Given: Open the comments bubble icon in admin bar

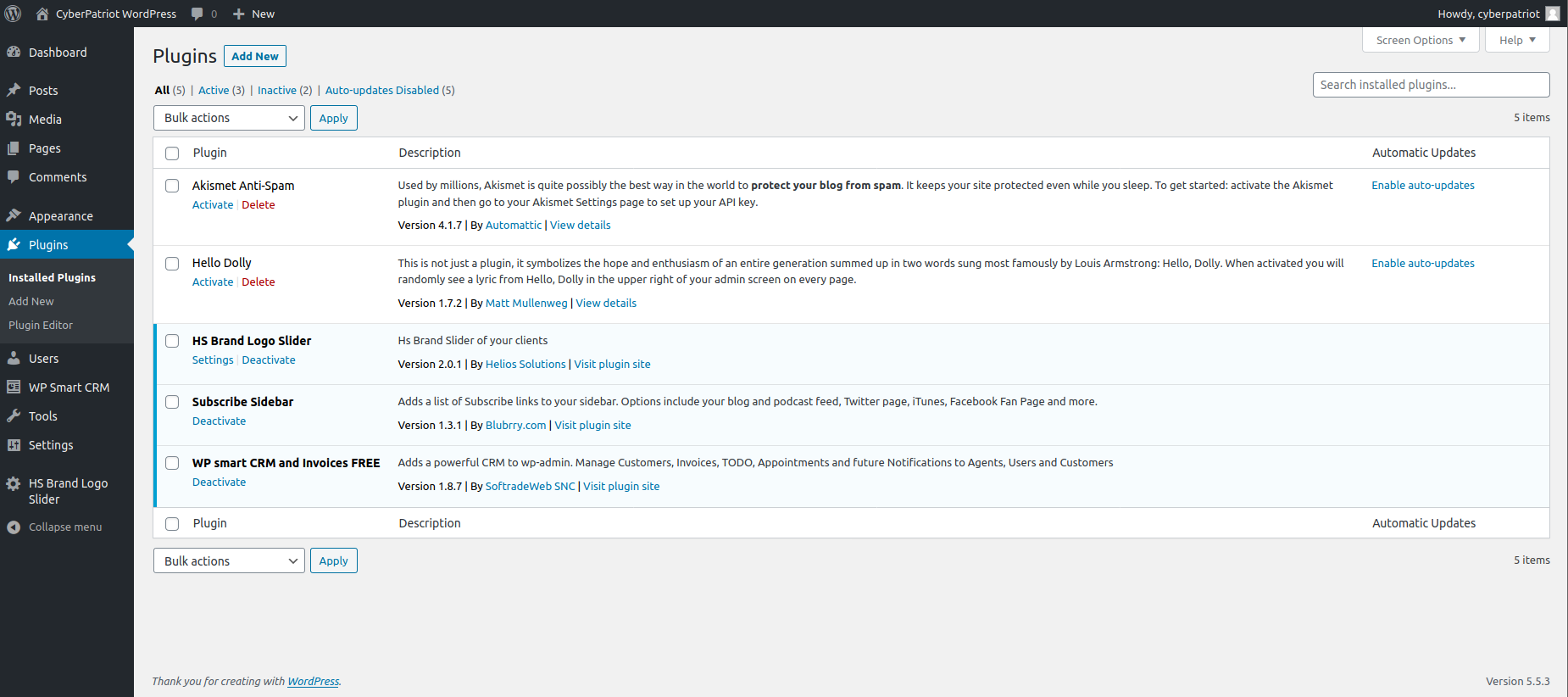Looking at the screenshot, I should point(197,14).
